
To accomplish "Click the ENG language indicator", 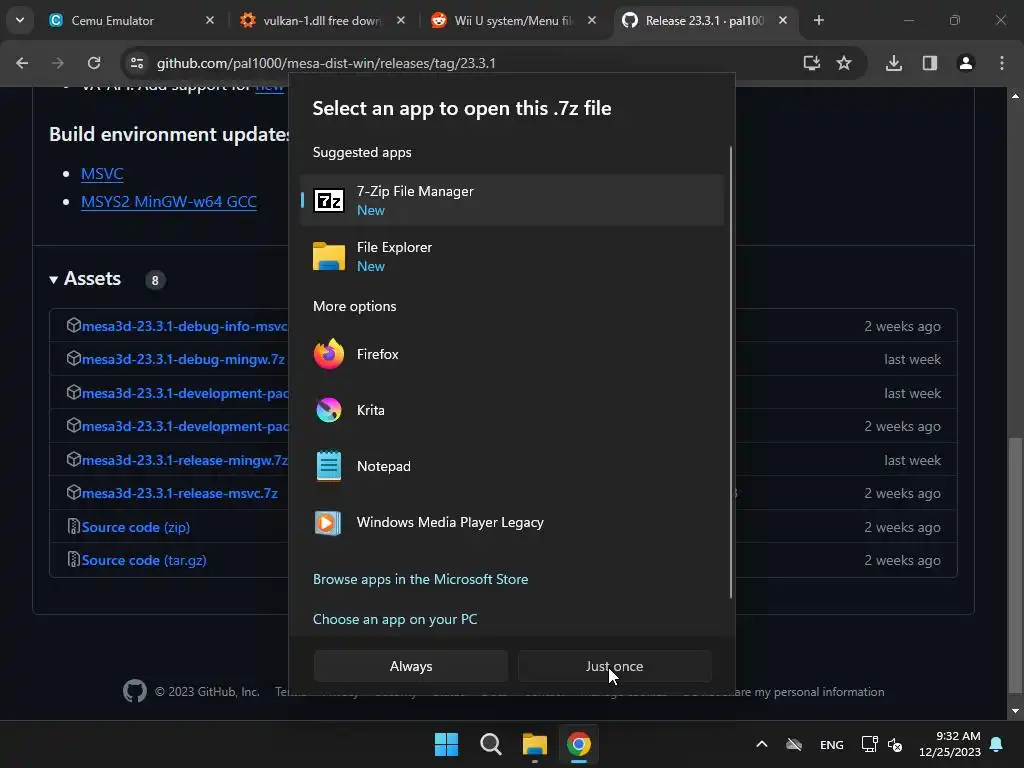I will [831, 744].
